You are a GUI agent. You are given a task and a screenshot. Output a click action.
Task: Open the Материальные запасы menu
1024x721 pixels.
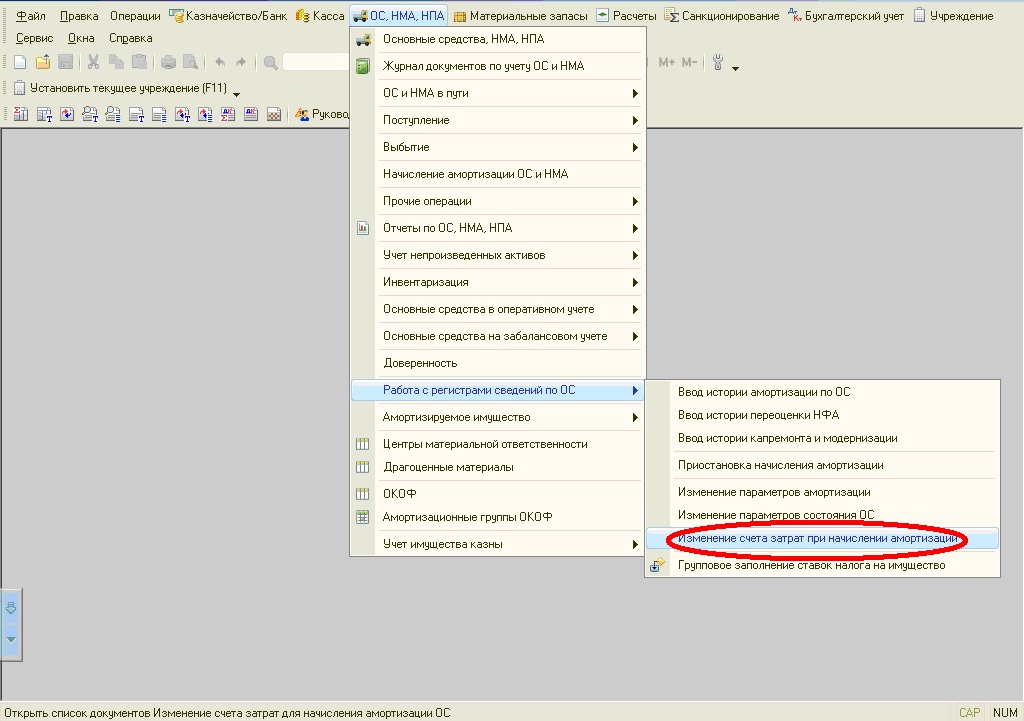[x=520, y=16]
